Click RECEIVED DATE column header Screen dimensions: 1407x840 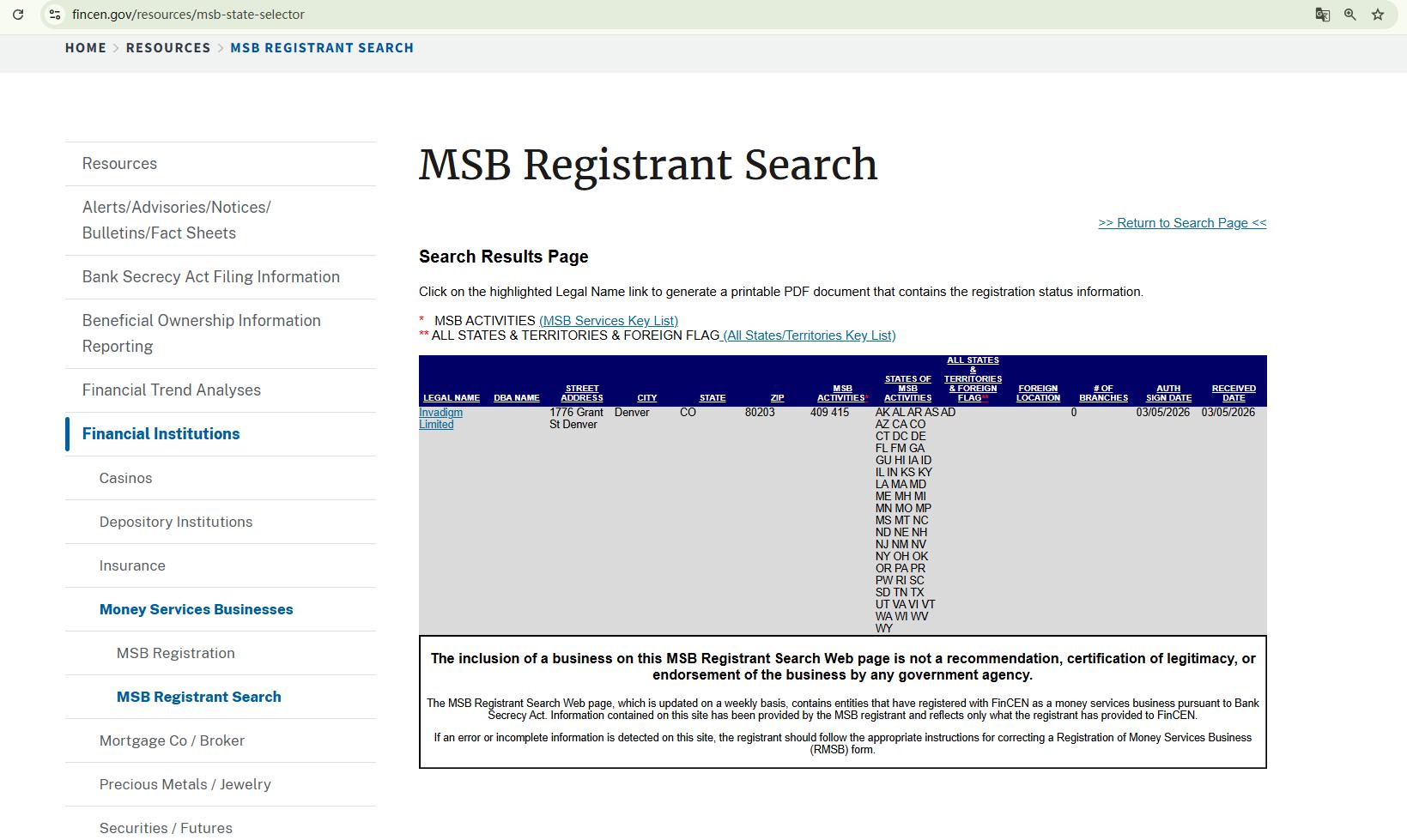1234,393
